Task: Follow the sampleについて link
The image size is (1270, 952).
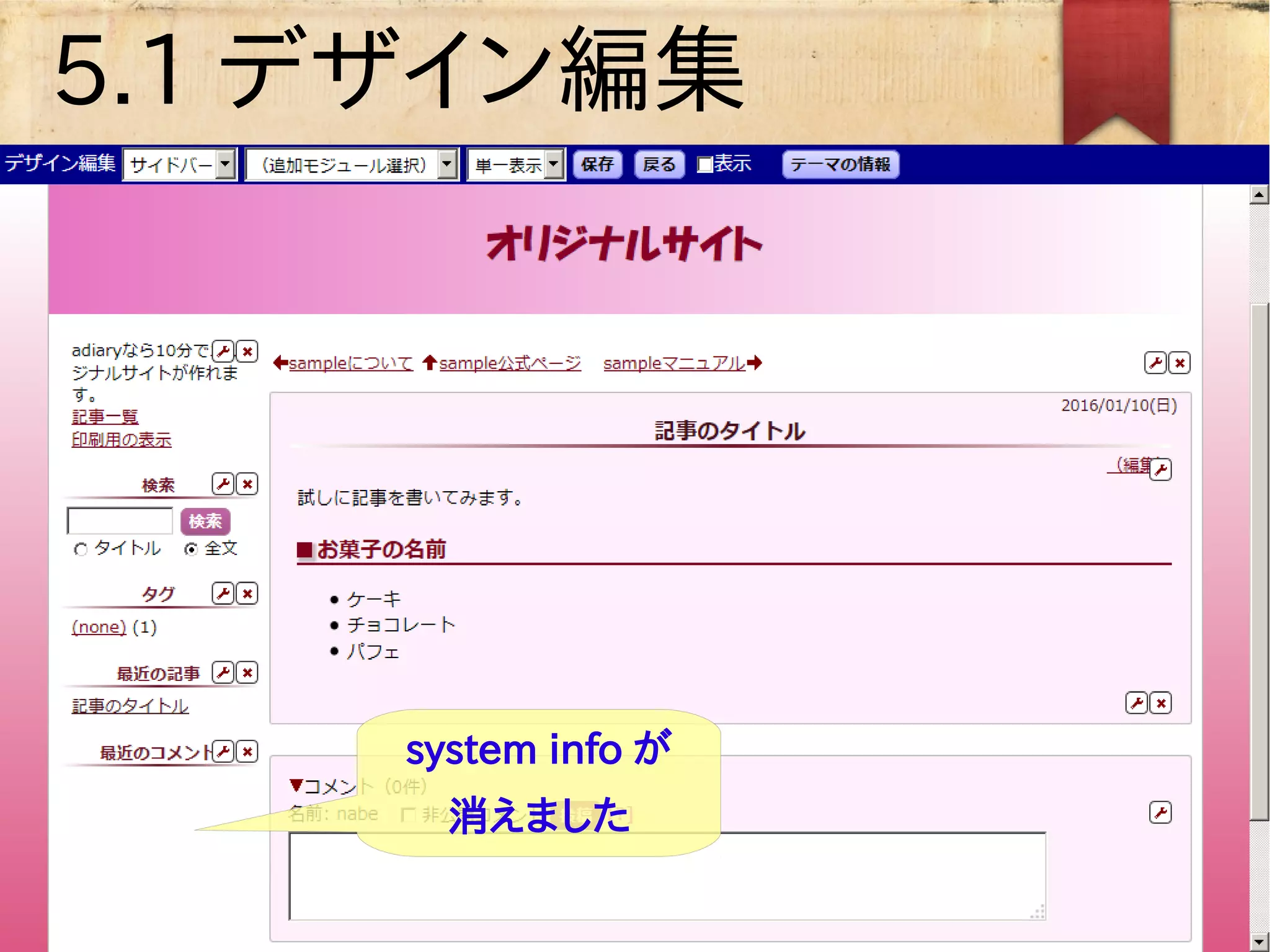Action: point(350,363)
